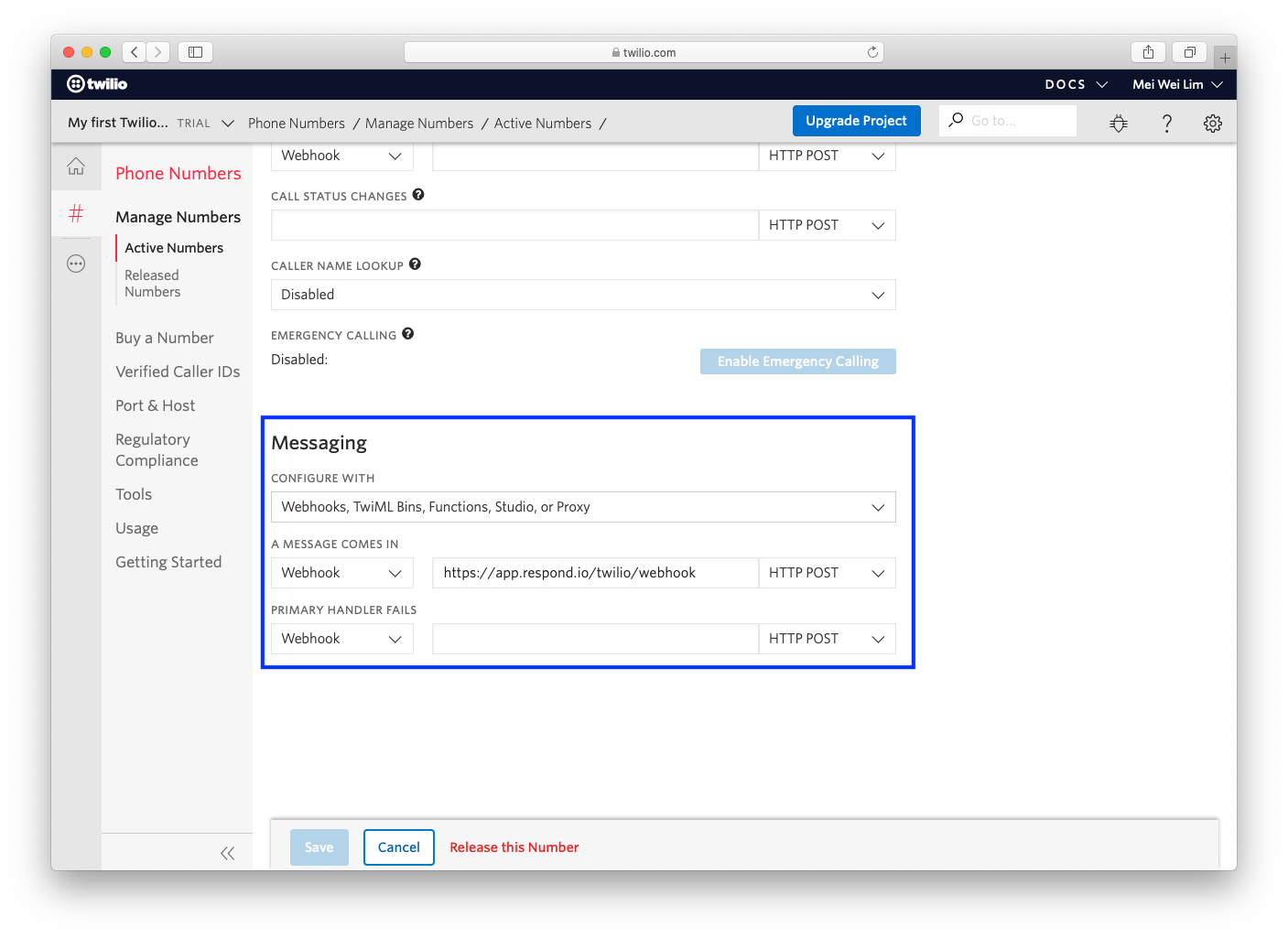The width and height of the screenshot is (1288, 938).
Task: Click the Release this Number link
Action: (x=514, y=846)
